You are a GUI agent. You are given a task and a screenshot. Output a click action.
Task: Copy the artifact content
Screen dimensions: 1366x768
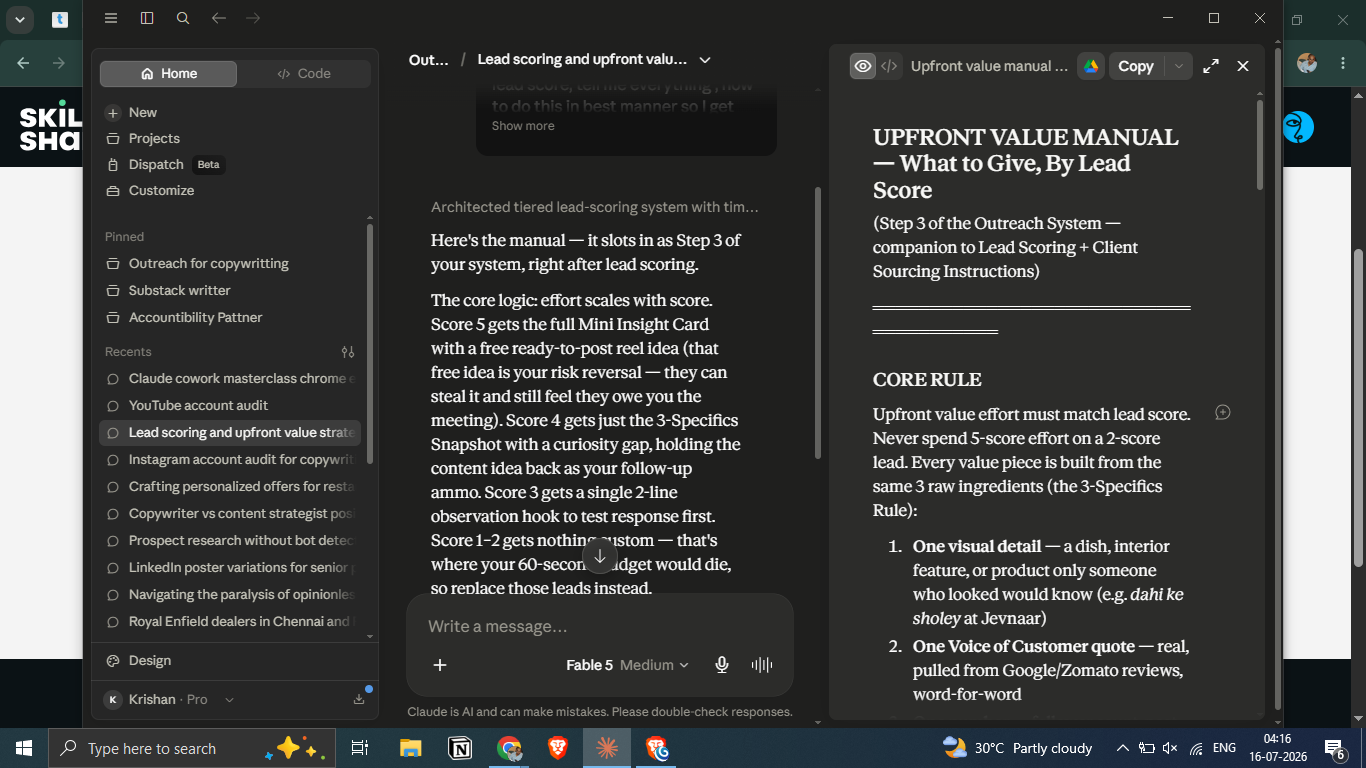point(1135,66)
